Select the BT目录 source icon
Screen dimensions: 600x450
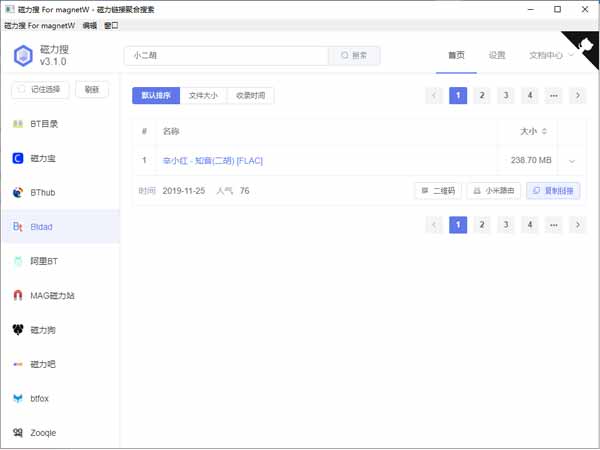tap(18, 124)
